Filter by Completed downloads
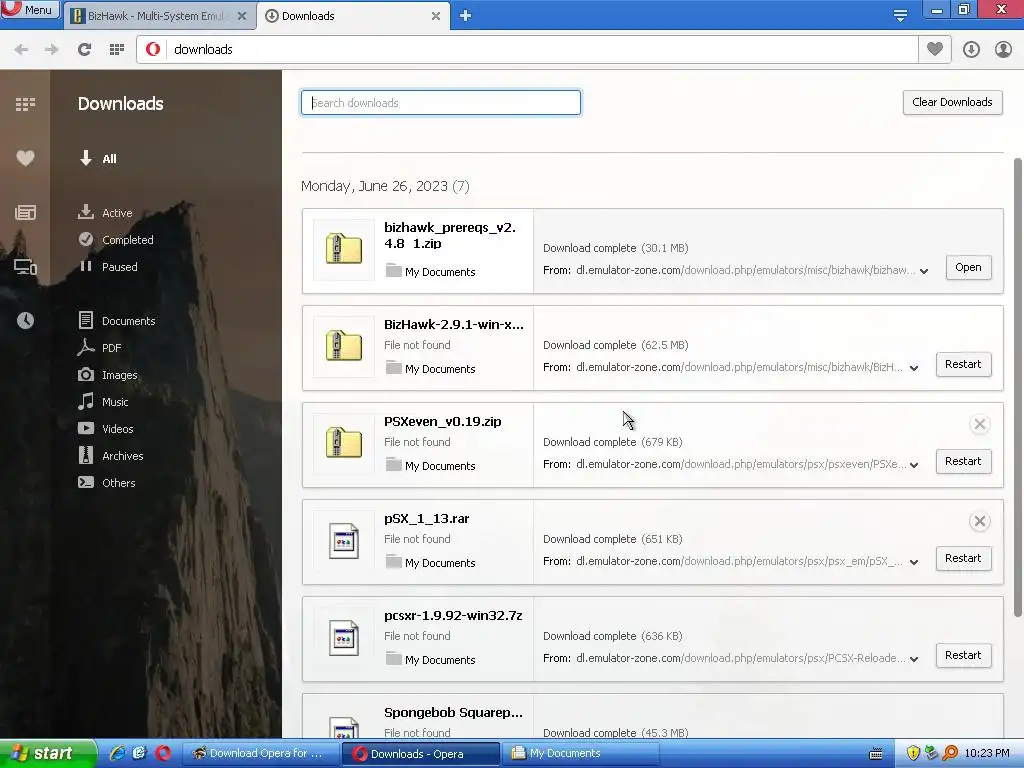The image size is (1024, 768). (x=116, y=240)
